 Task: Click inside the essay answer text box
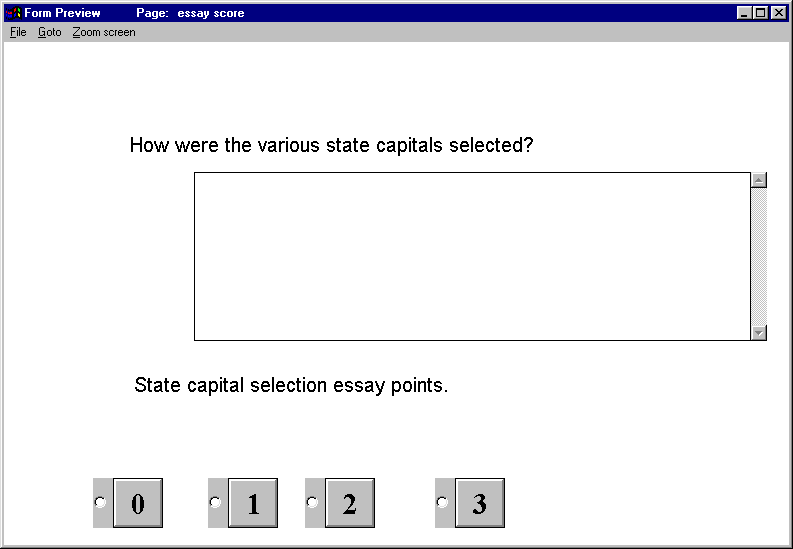click(472, 256)
